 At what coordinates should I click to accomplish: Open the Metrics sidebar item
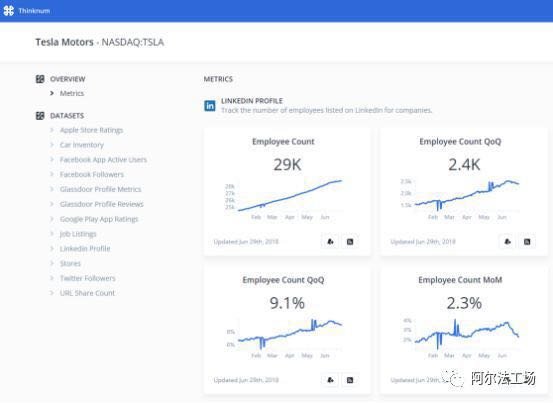[x=72, y=93]
